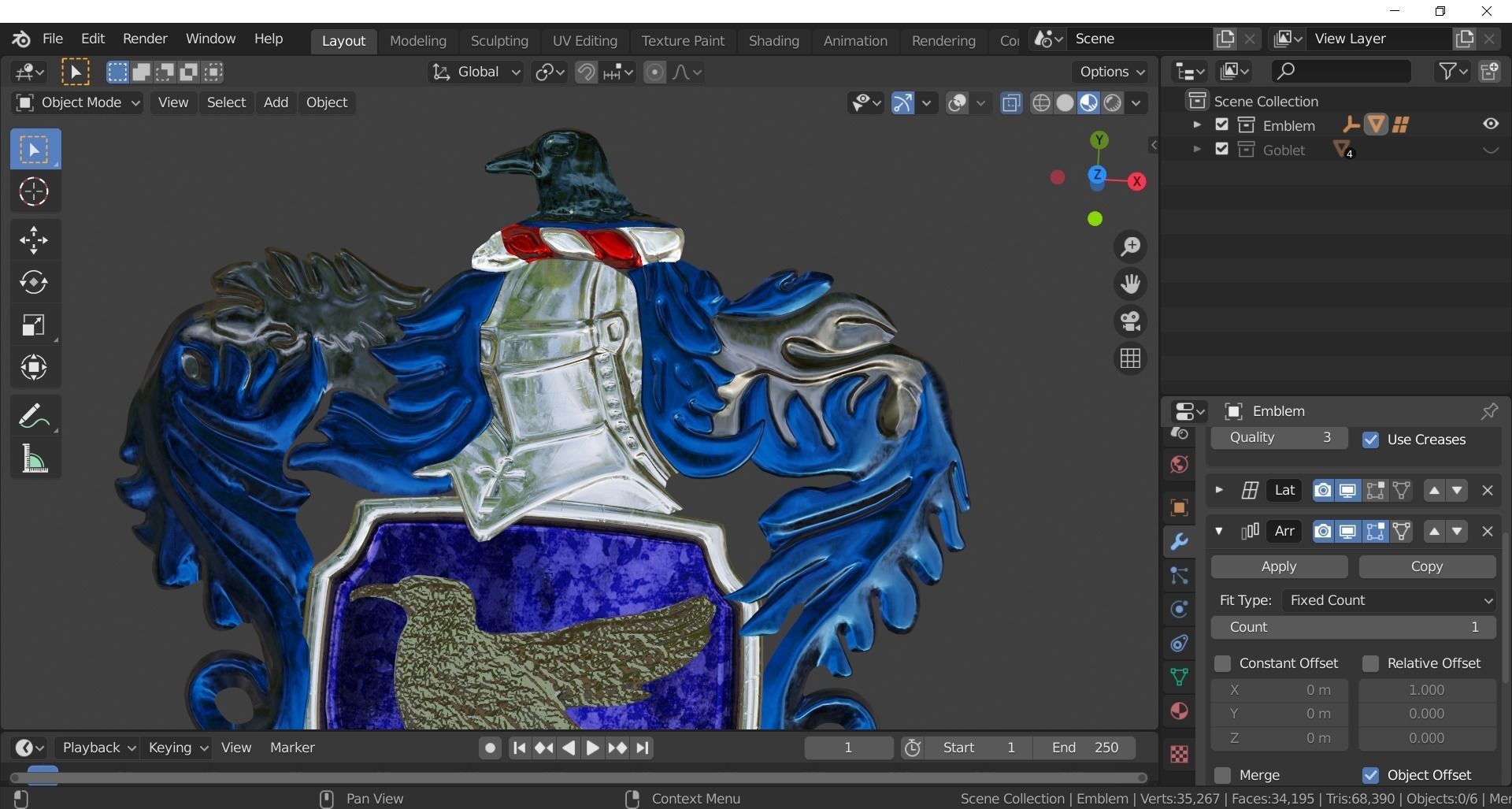Open the Modifier properties wrench tab

[x=1179, y=541]
